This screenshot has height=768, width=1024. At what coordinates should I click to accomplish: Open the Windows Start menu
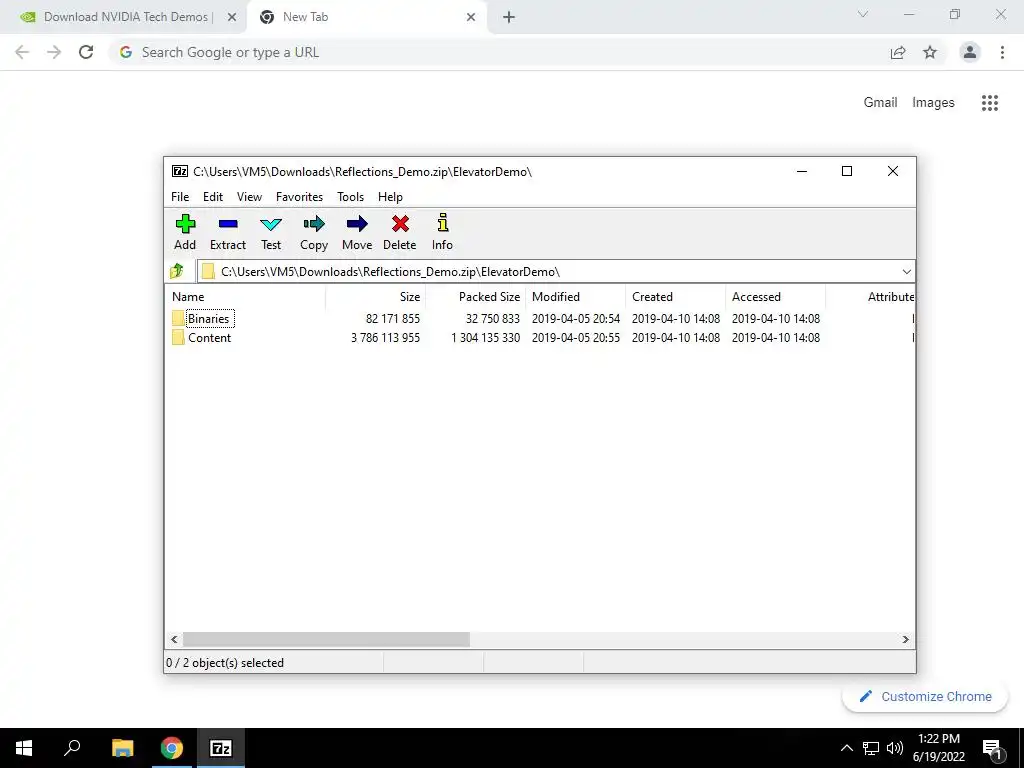click(24, 748)
